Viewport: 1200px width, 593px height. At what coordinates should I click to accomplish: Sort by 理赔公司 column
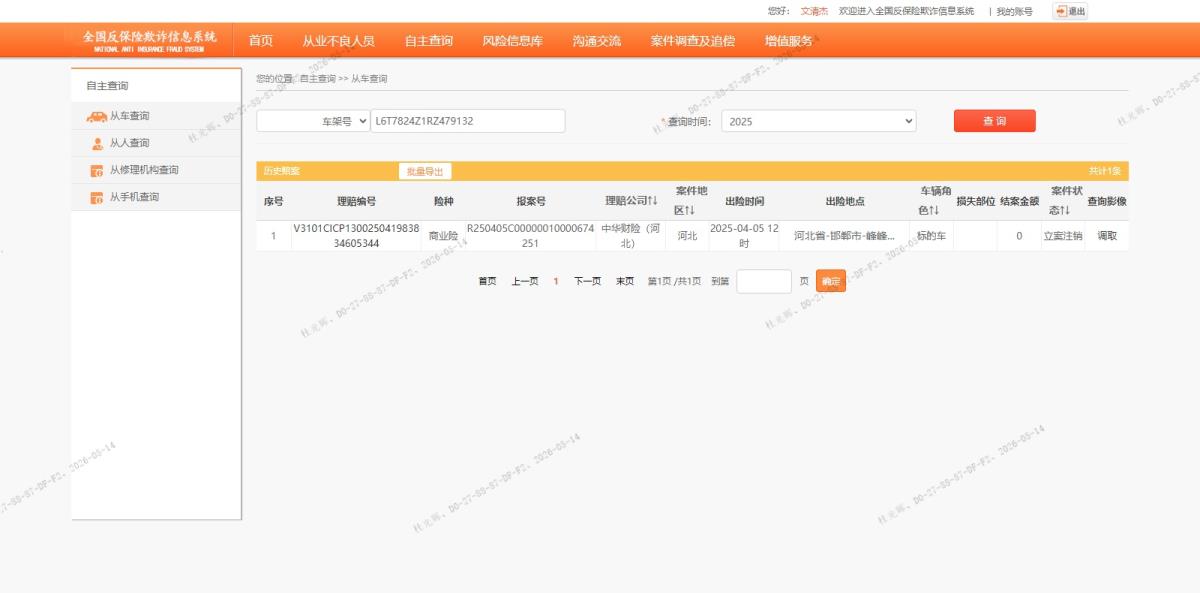(x=631, y=201)
